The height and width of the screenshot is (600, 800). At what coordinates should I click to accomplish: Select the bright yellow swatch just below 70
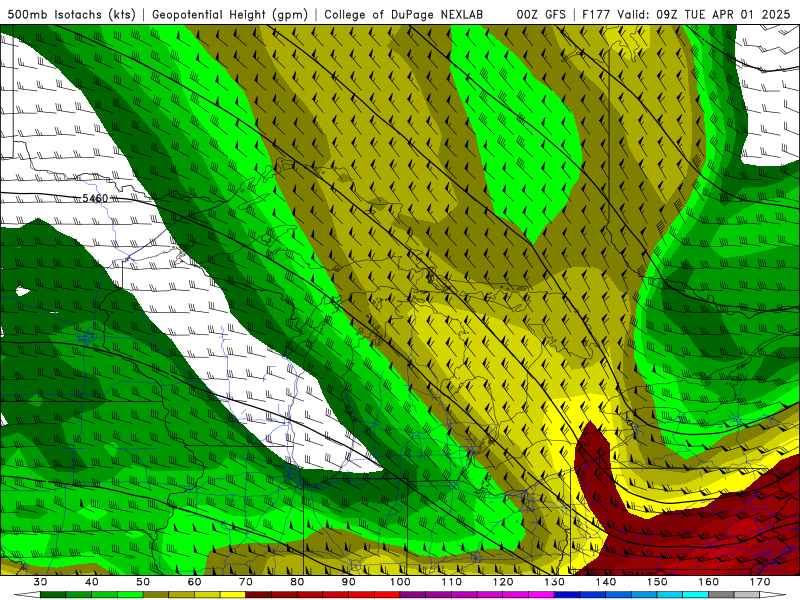(233, 595)
